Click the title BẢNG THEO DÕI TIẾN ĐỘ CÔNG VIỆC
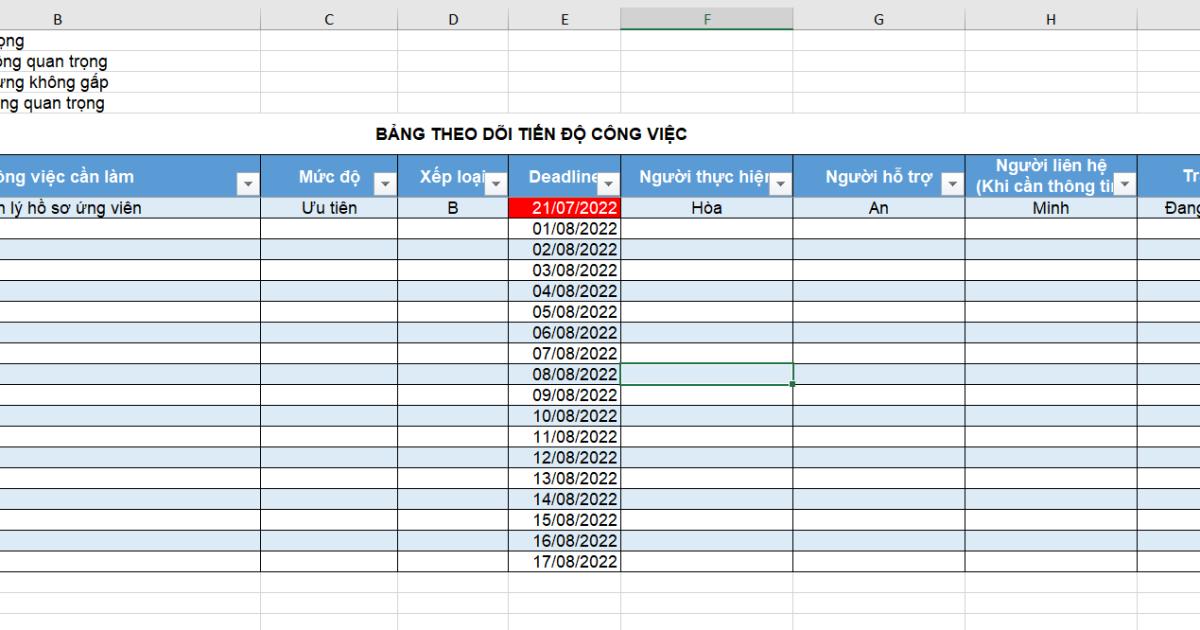 point(531,134)
